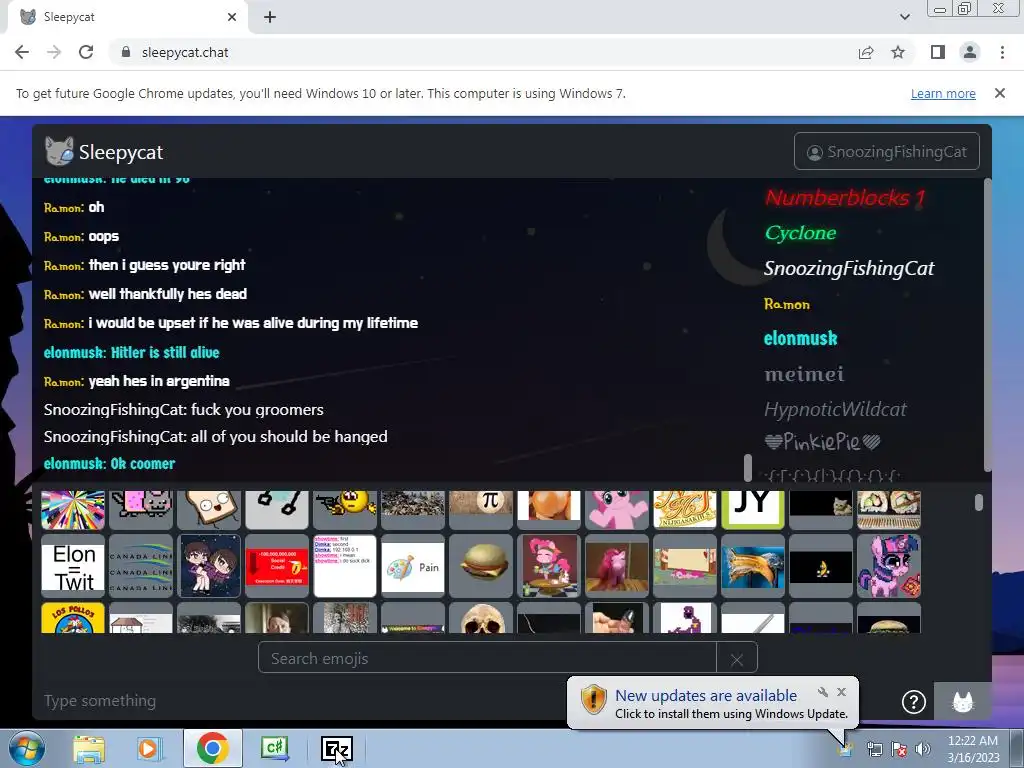Screen dimensions: 1024x768
Task: Select PinkiePie in the user list
Action: tap(822, 442)
